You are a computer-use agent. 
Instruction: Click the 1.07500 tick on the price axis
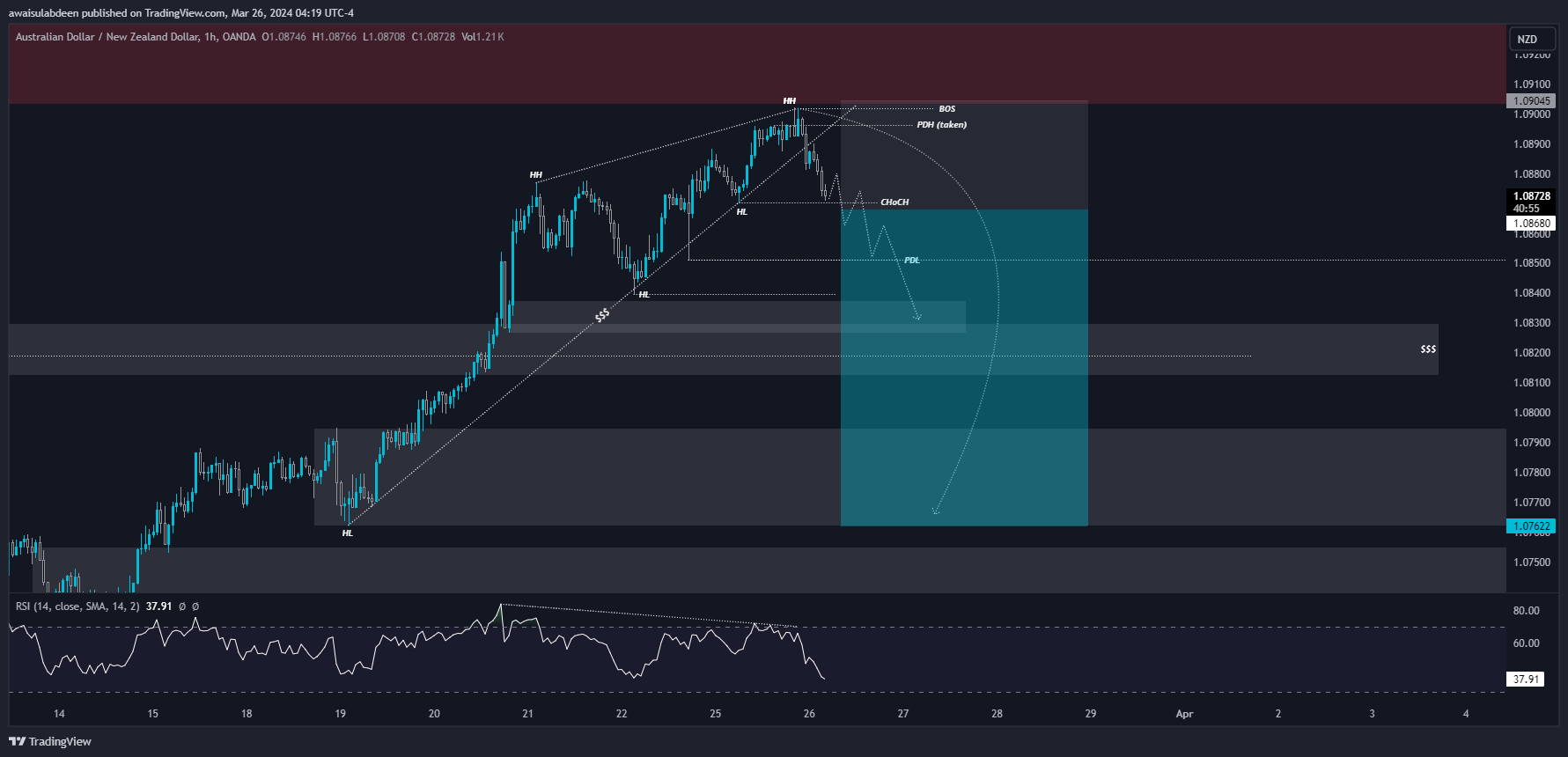pos(1532,562)
